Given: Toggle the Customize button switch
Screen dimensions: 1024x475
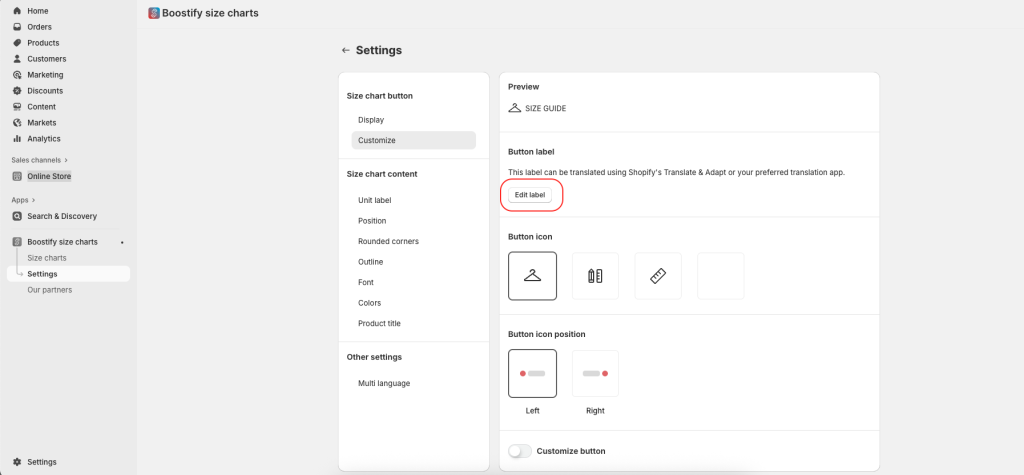Looking at the screenshot, I should pyautogui.click(x=520, y=451).
